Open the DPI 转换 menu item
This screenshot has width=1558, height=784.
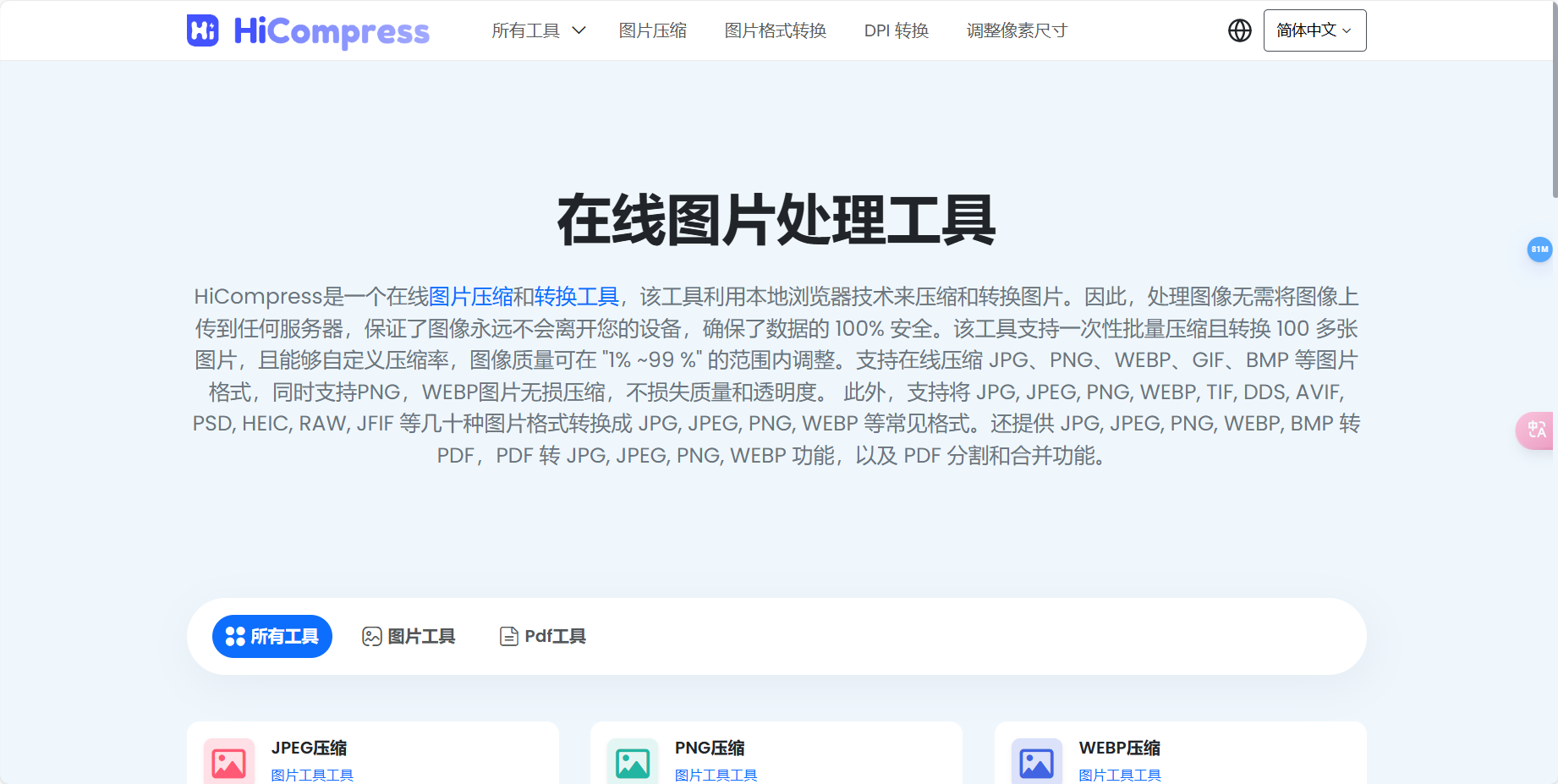(x=896, y=30)
